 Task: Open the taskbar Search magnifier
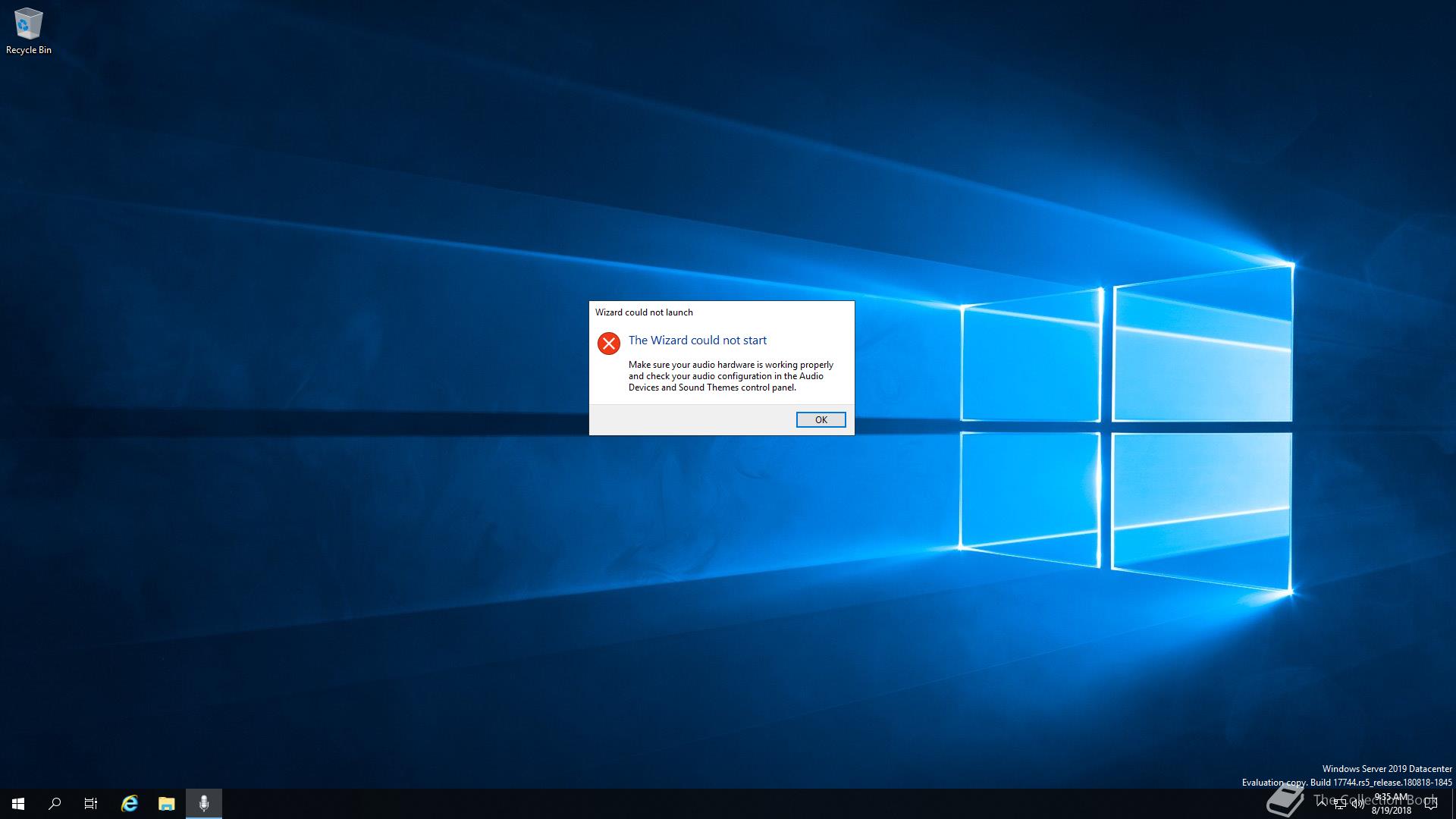(55, 804)
